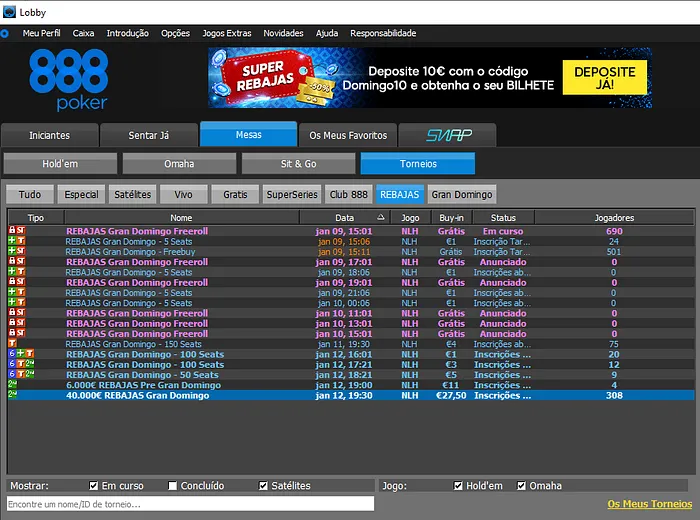
Task: Switch to the Sentar Já tab
Action: pos(149,135)
